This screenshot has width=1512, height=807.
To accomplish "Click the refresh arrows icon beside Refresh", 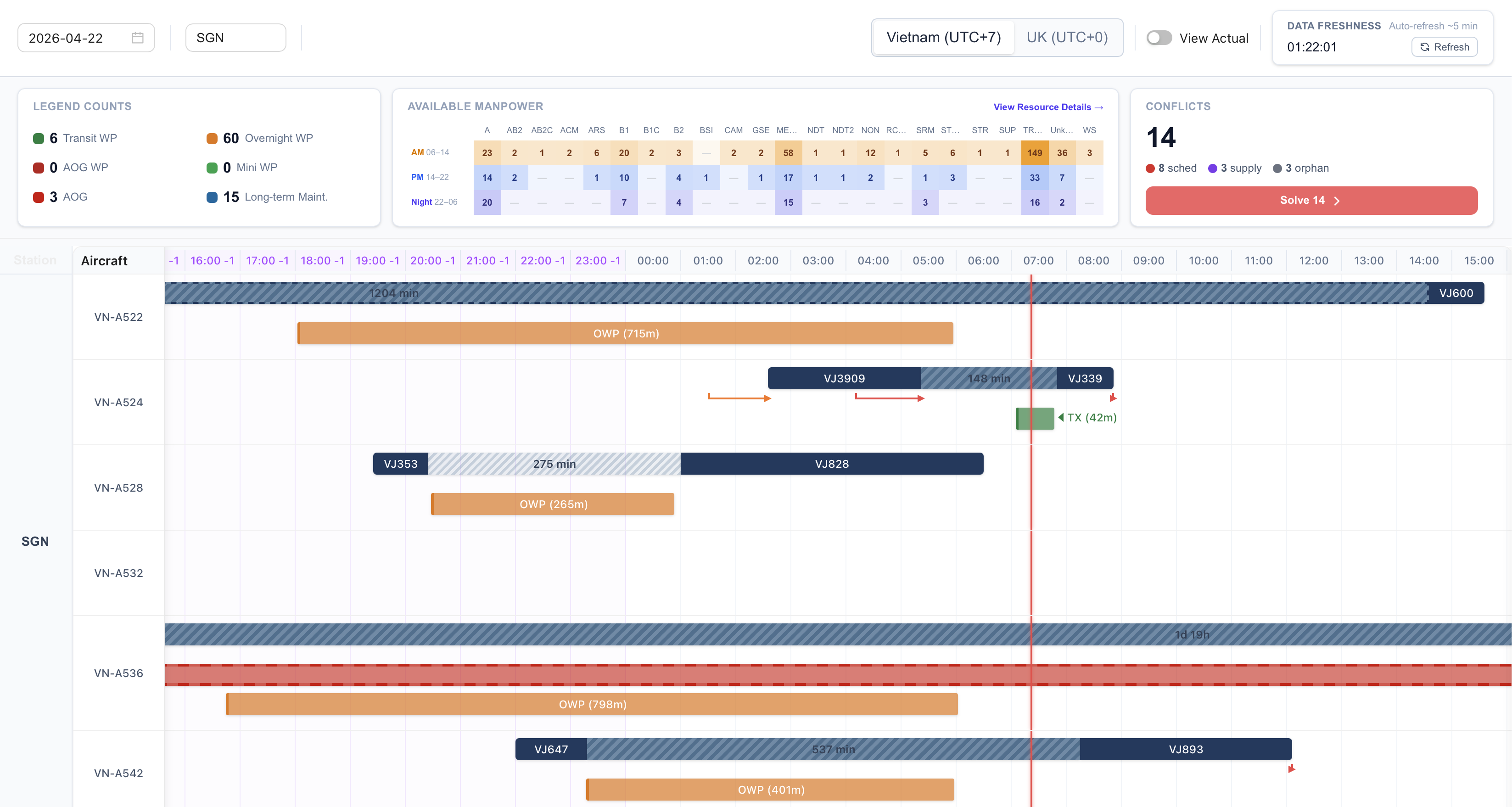I will pos(1424,47).
